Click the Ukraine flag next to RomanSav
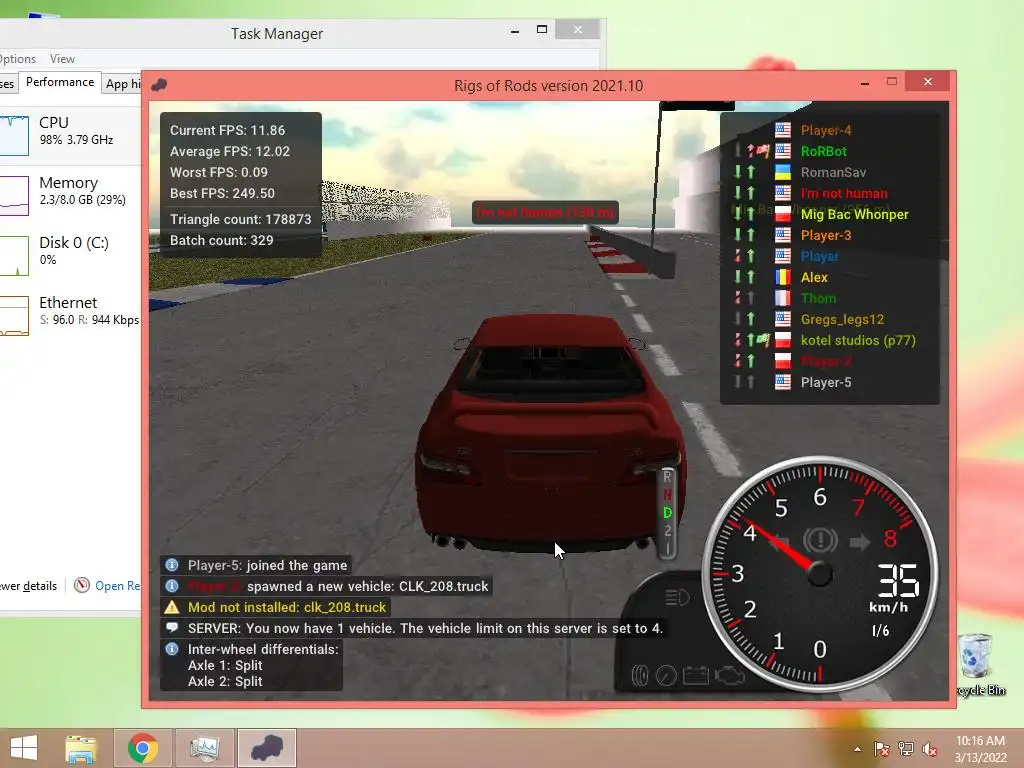The height and width of the screenshot is (768, 1024). (782, 172)
